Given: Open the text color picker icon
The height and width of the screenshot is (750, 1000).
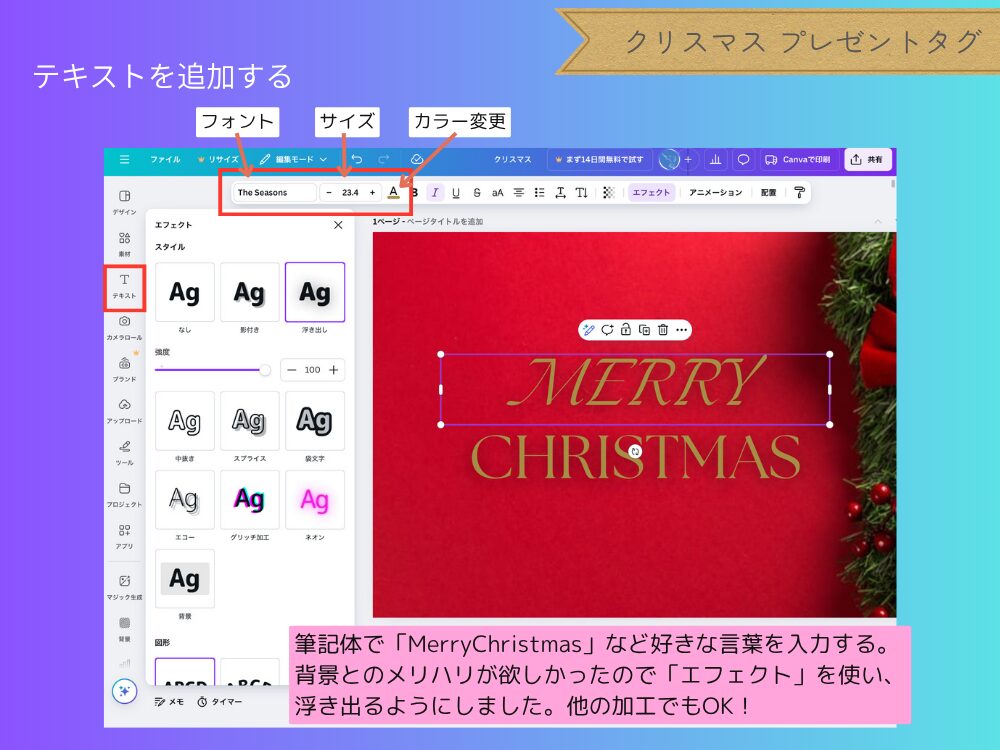Looking at the screenshot, I should coord(394,192).
